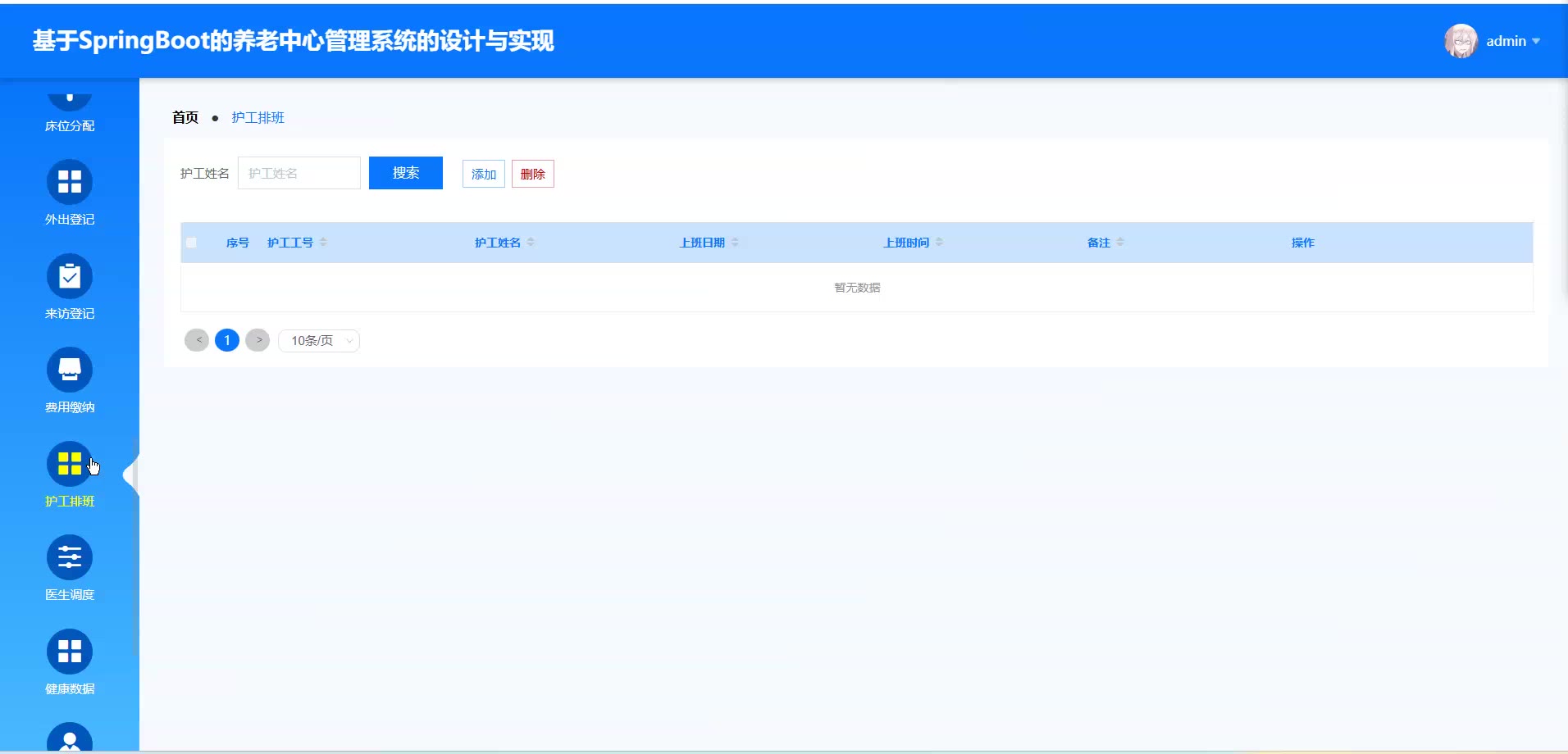Click the sort arrows beside 上班时间
Screen dimensions: 1568x754
tap(939, 243)
